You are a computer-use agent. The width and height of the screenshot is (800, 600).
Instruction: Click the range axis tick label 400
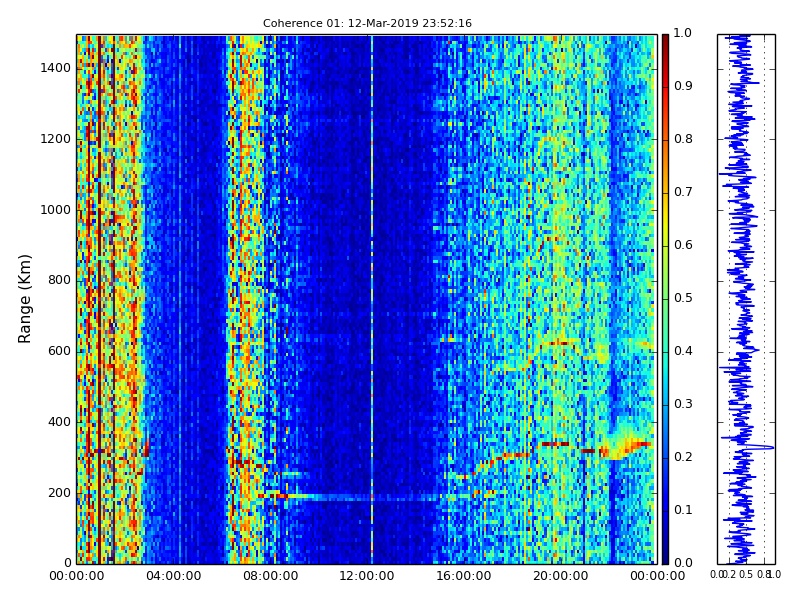point(59,422)
